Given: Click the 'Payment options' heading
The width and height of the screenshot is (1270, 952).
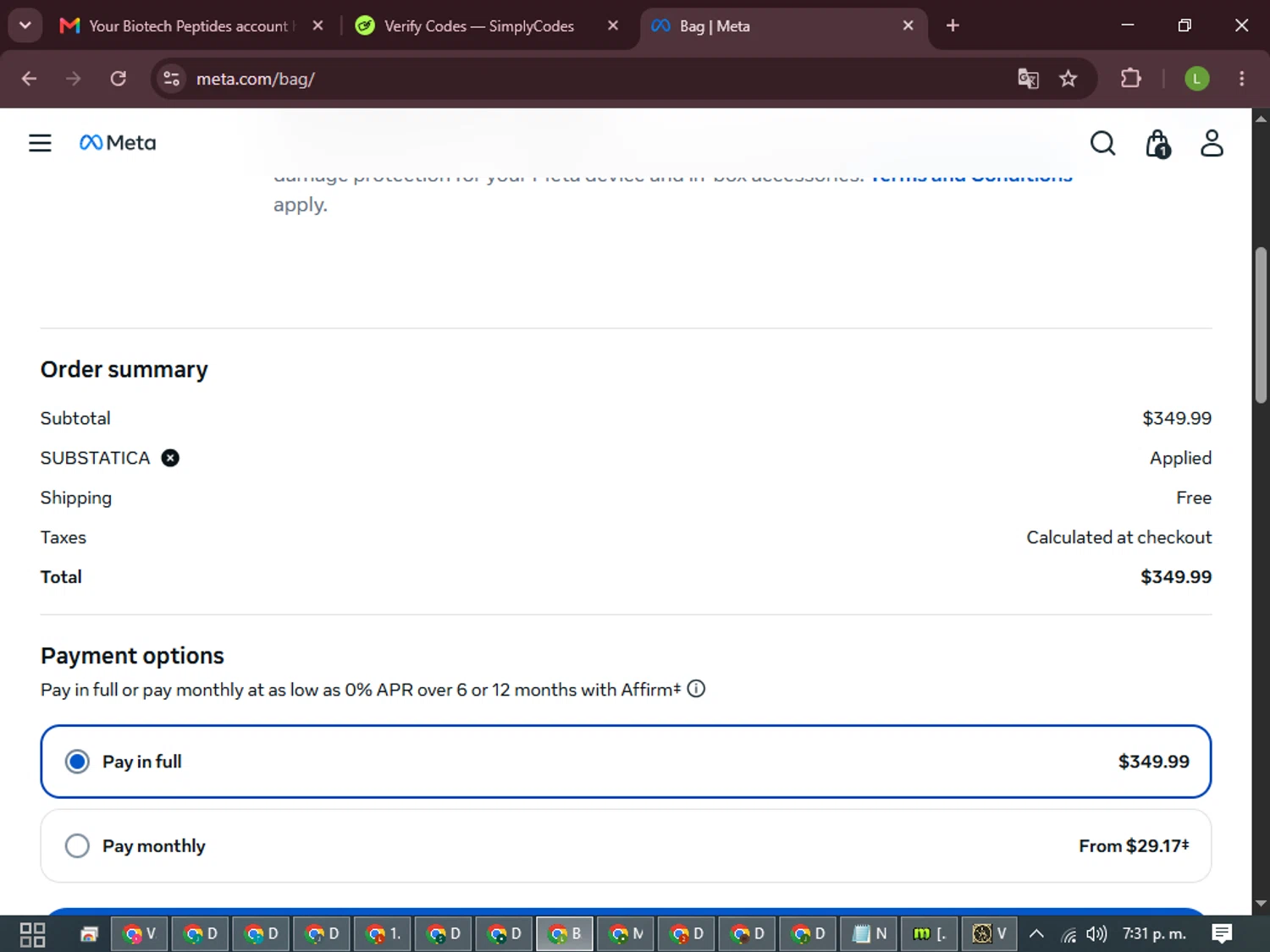Looking at the screenshot, I should 132,656.
